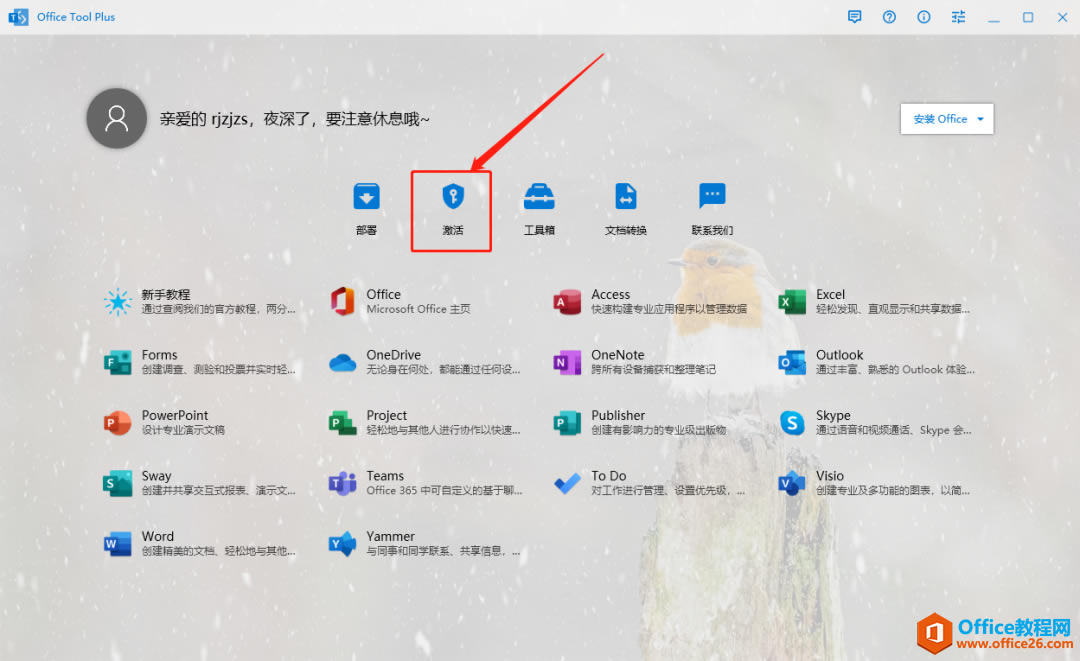
Task: Launch the OneDrive cloud icon
Action: click(x=342, y=362)
